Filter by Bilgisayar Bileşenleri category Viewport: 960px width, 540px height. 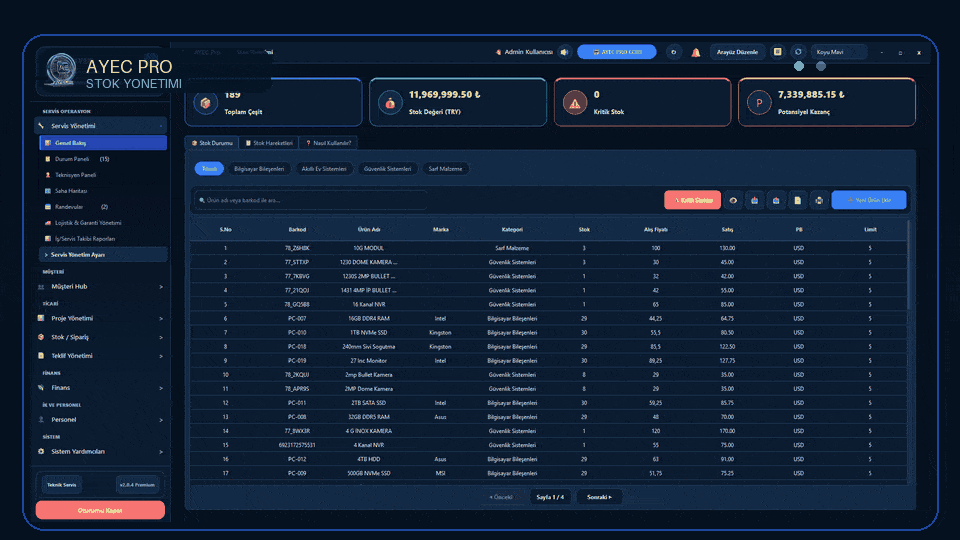pos(259,168)
